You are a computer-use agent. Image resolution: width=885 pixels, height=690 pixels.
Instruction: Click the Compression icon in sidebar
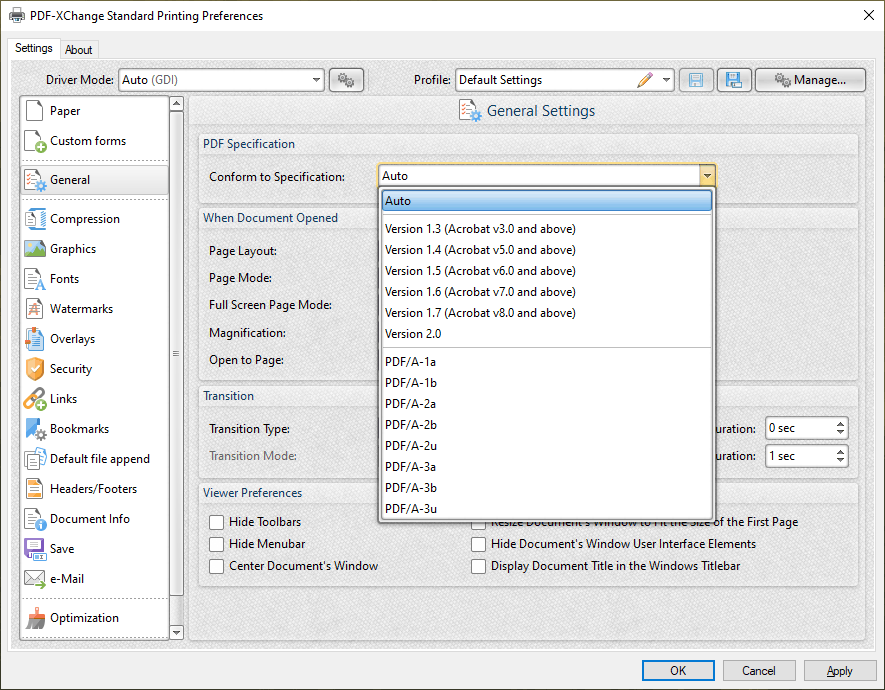(35, 219)
